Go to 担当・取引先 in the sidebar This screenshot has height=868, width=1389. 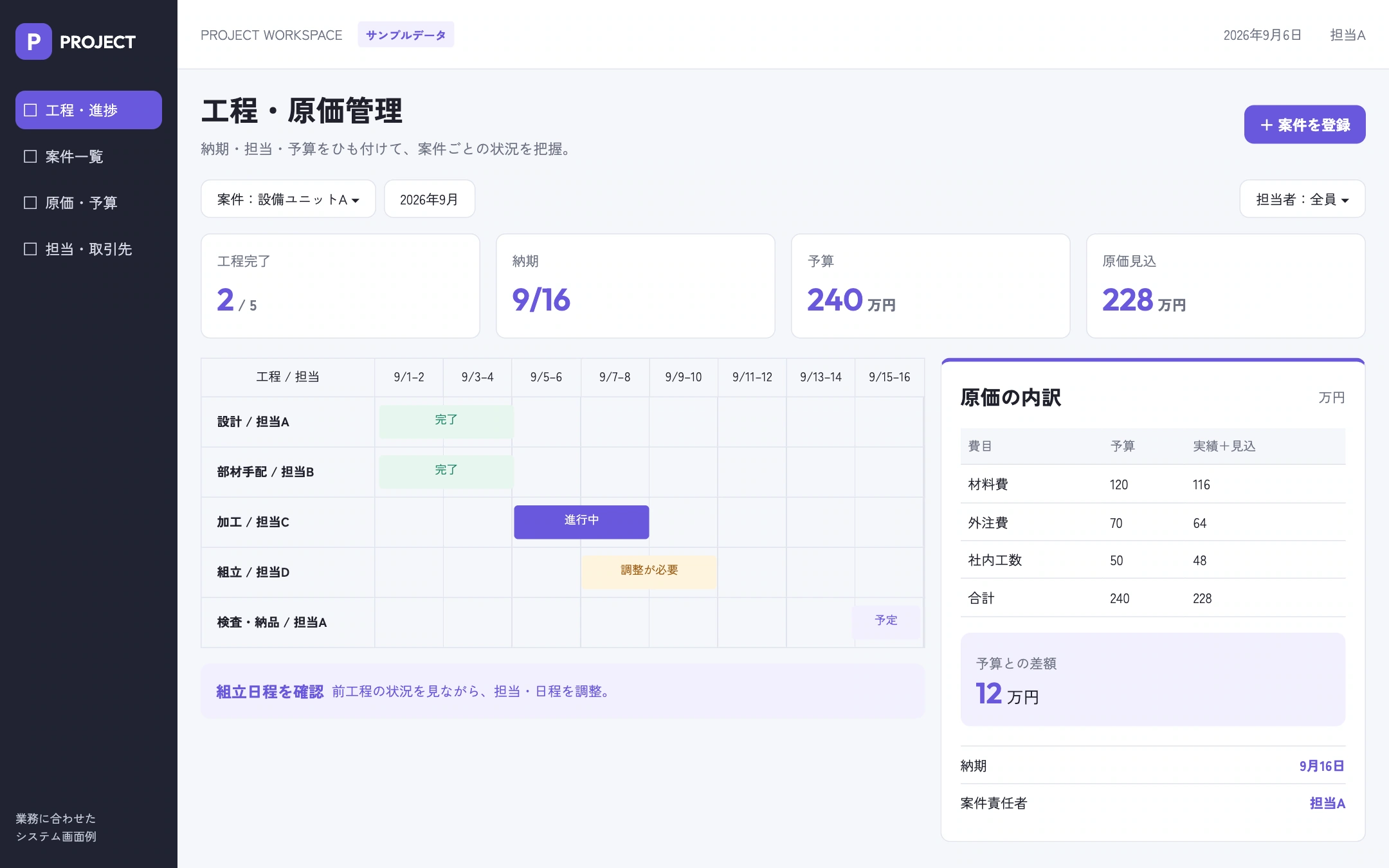pos(89,249)
